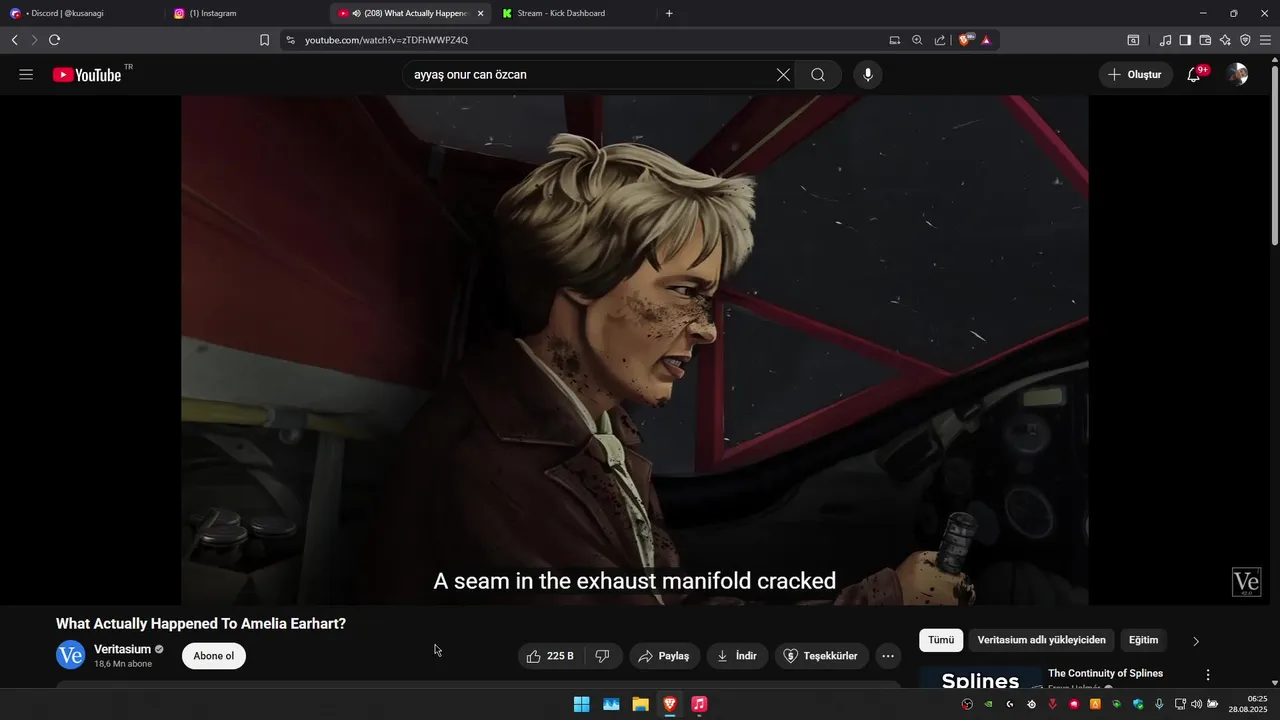Open the YouTube hamburger guide menu
The width and height of the screenshot is (1280, 720).
pyautogui.click(x=26, y=75)
